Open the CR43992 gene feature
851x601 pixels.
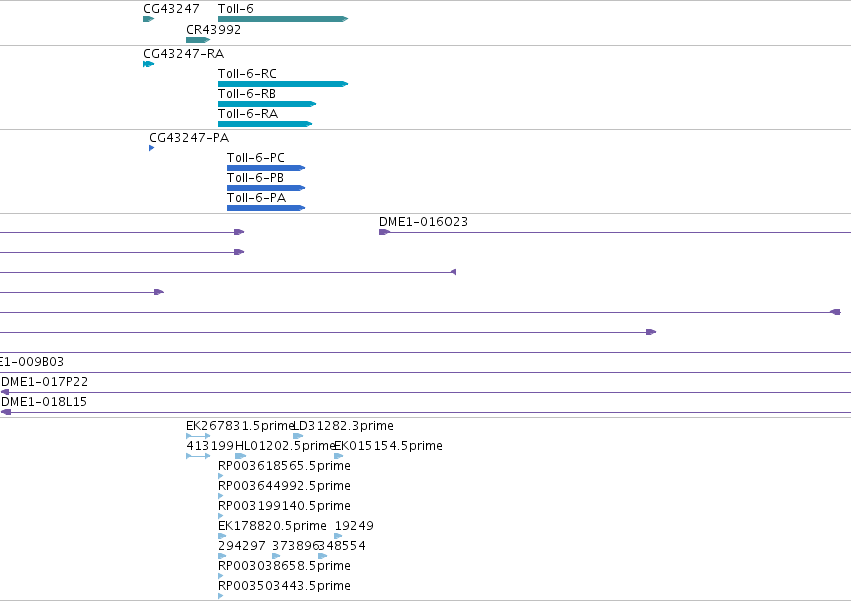click(198, 40)
